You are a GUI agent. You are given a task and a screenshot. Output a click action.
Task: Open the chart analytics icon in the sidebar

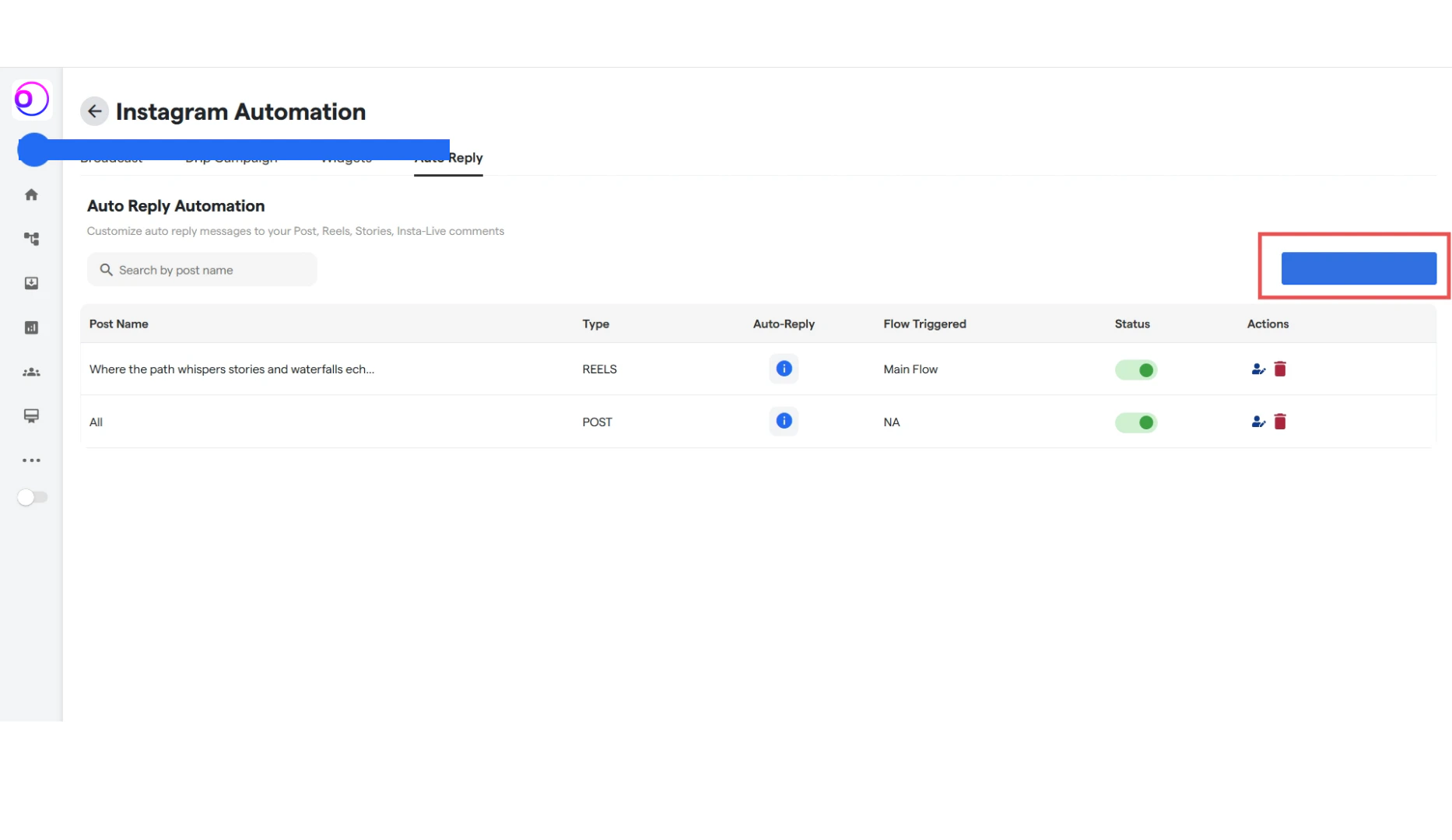31,327
